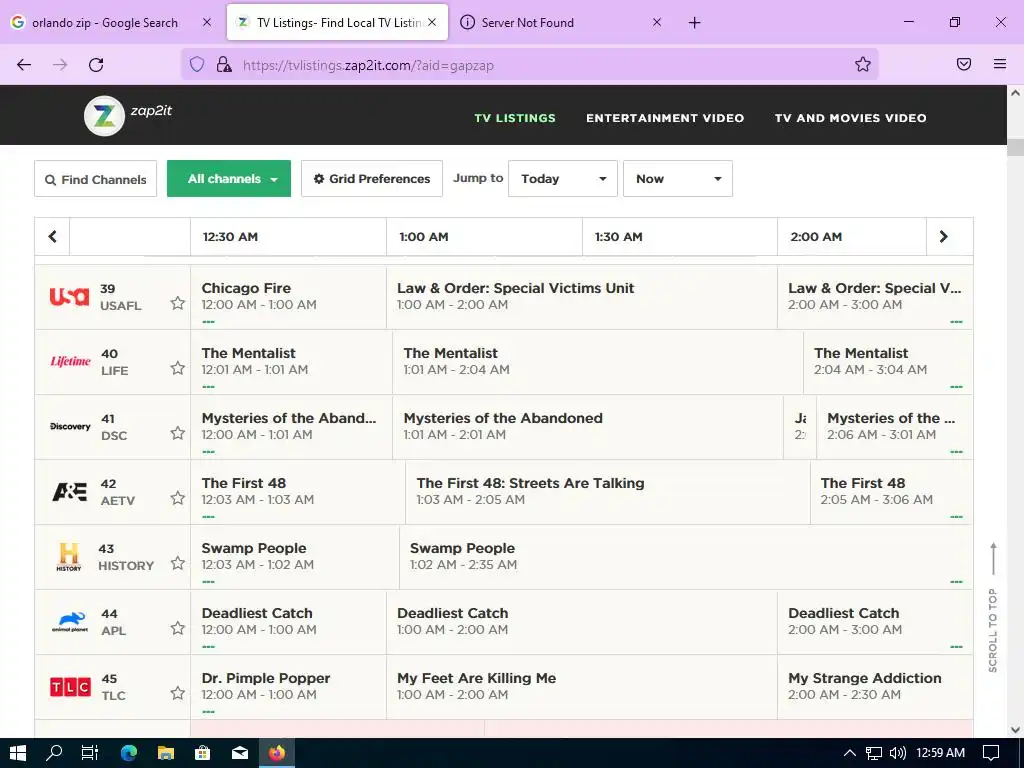The image size is (1024, 768).
Task: Click the SCROLL TO TOP control
Action: (x=993, y=607)
